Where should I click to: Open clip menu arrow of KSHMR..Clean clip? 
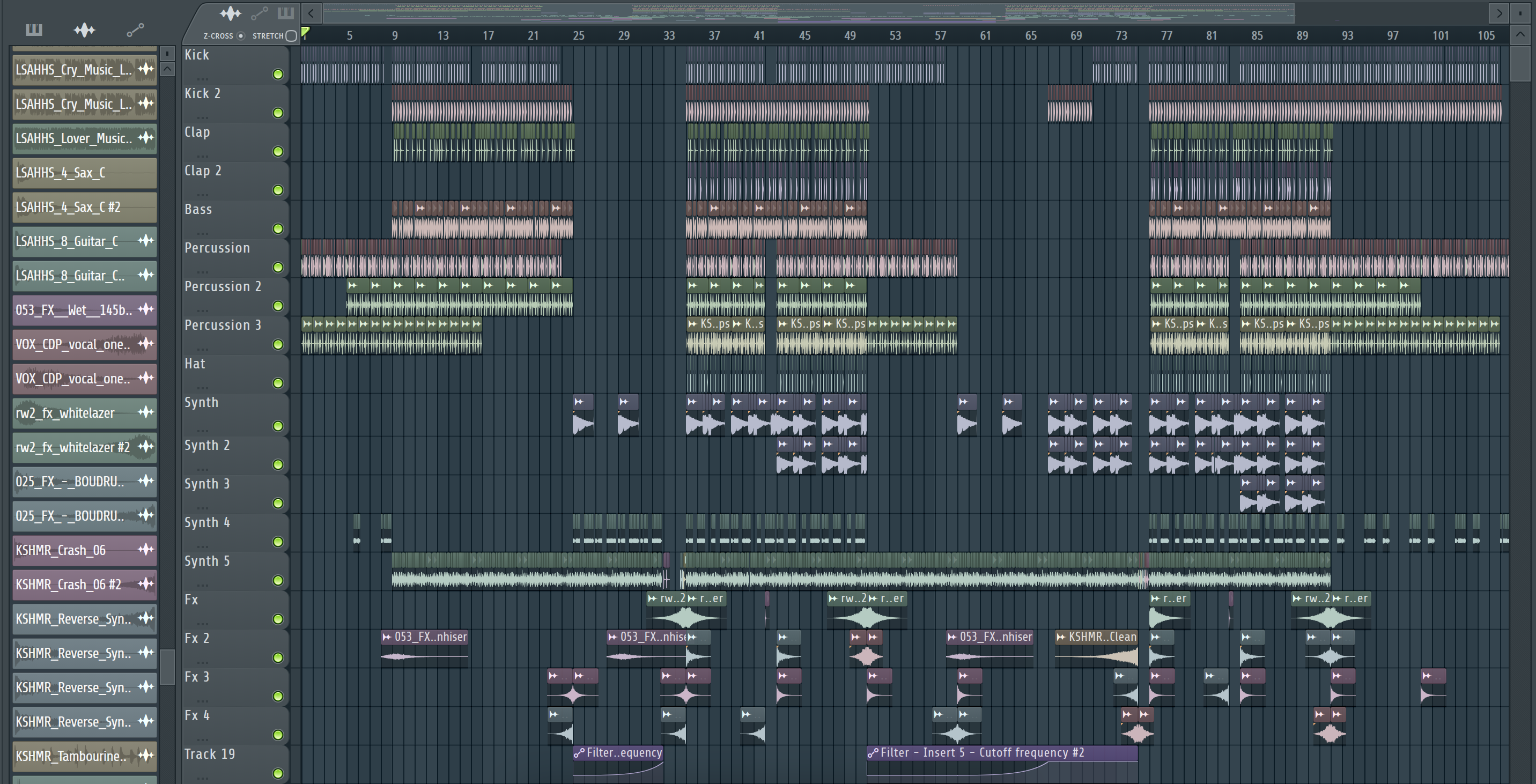(1061, 637)
